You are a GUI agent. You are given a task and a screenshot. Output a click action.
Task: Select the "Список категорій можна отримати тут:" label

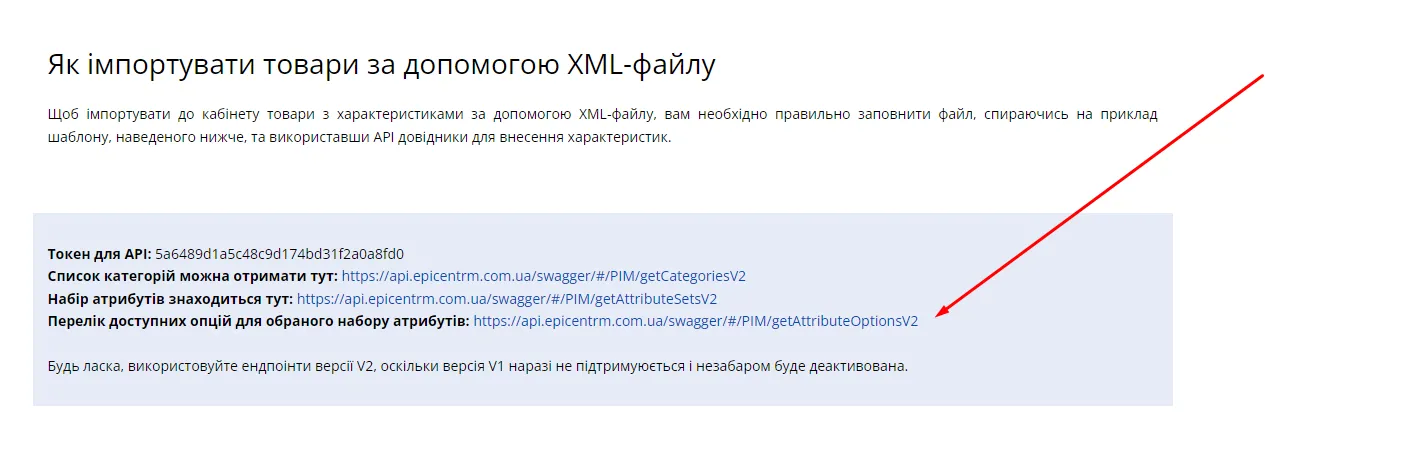pos(192,276)
